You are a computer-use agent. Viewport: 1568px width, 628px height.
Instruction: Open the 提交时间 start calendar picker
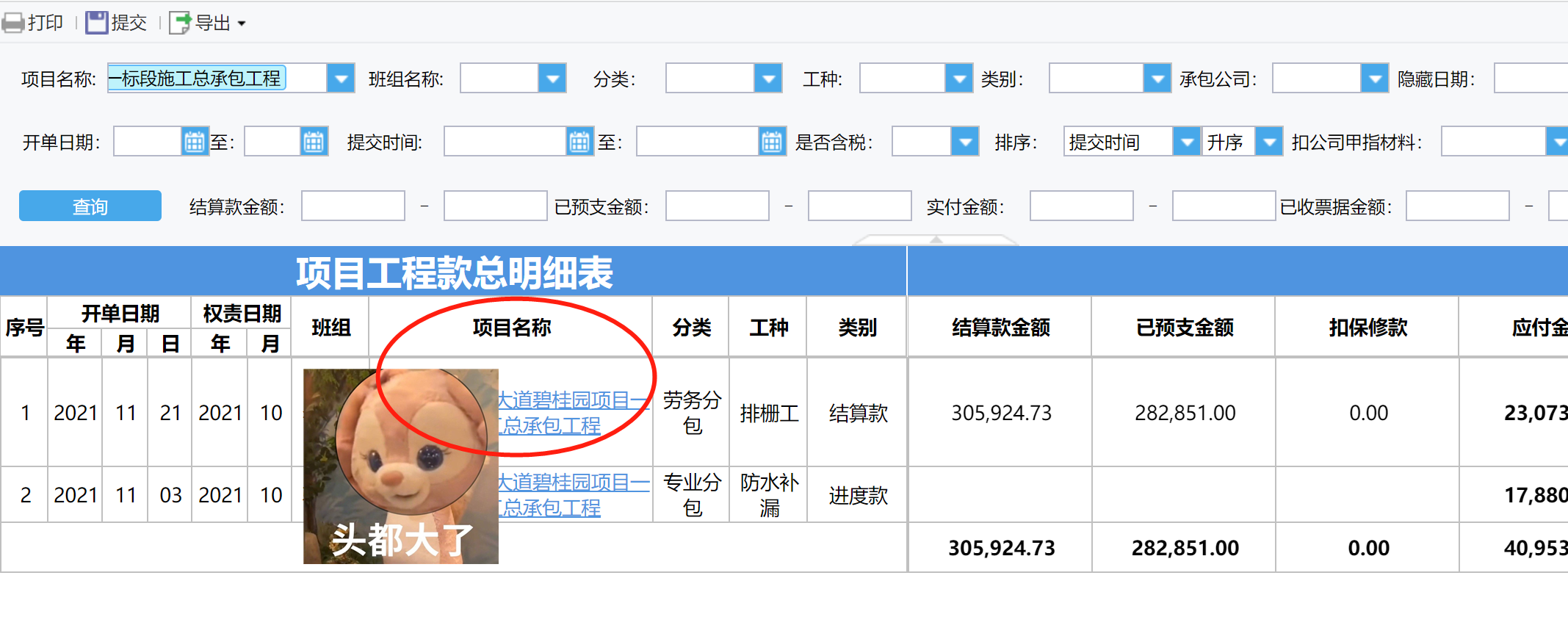tap(579, 142)
